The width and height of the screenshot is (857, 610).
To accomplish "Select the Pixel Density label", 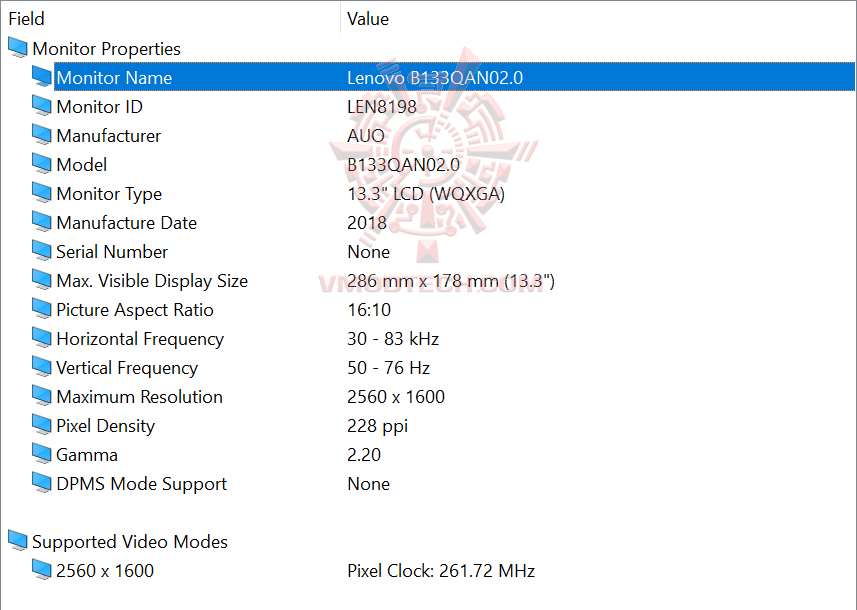I will click(106, 426).
